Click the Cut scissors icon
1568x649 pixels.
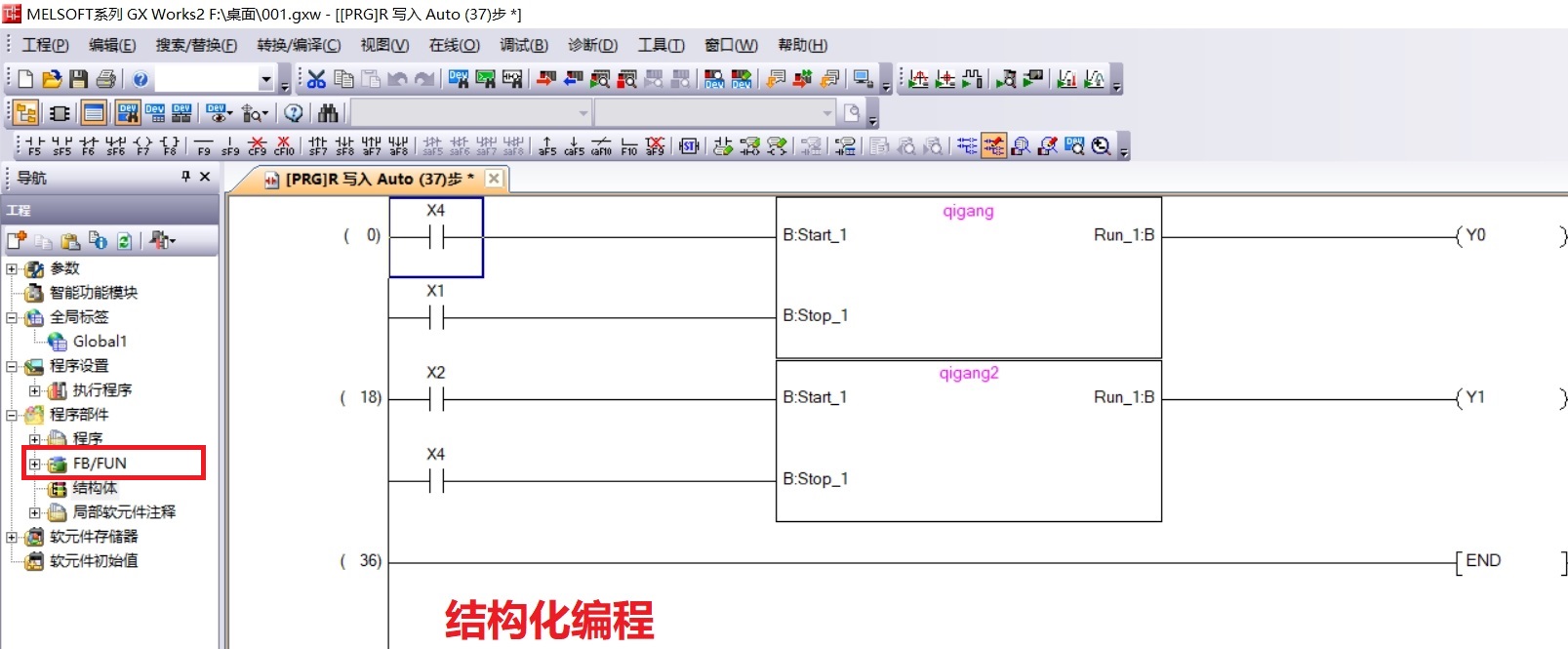tap(316, 79)
